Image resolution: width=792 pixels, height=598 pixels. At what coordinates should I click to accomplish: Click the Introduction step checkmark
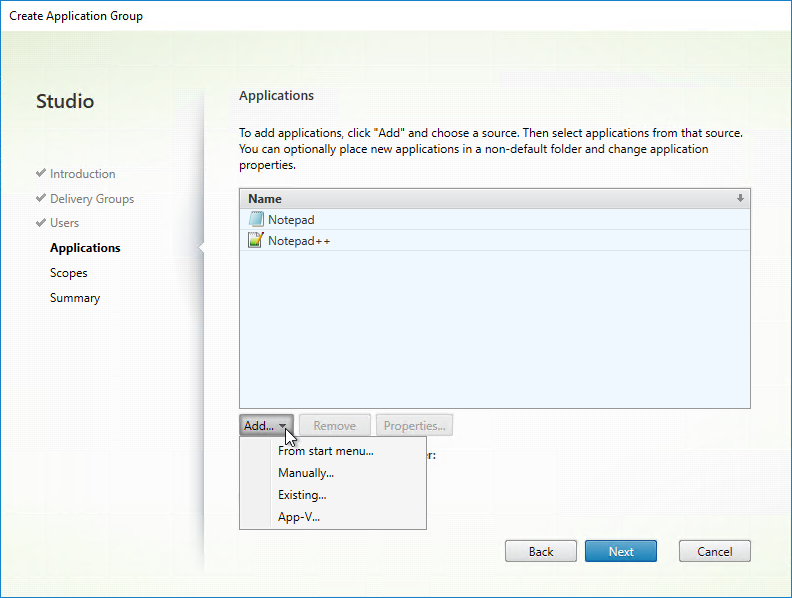[41, 173]
